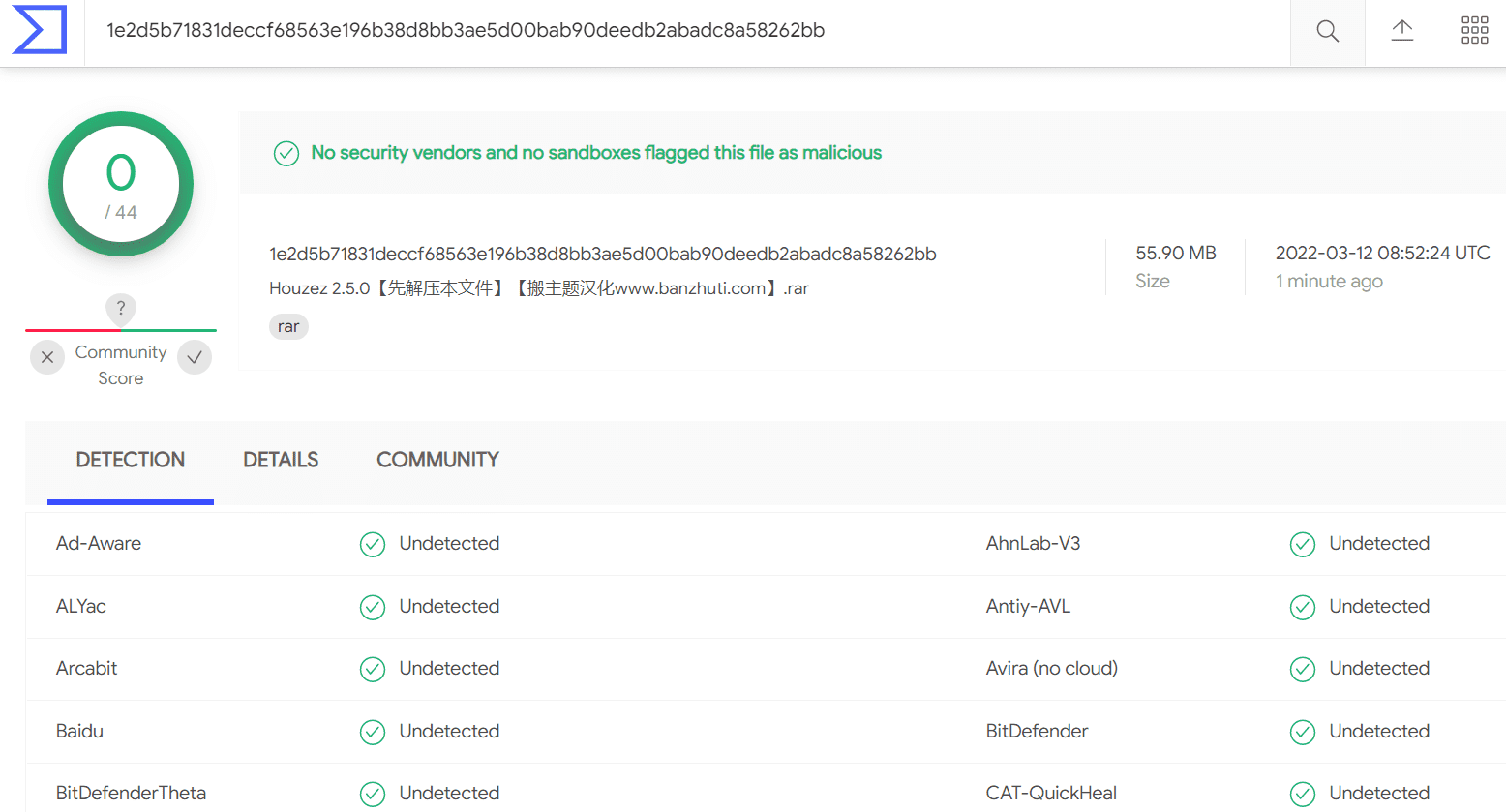Screen dimensions: 1506x812
Task: Click the green check beside no-vendors message
Action: (286, 153)
